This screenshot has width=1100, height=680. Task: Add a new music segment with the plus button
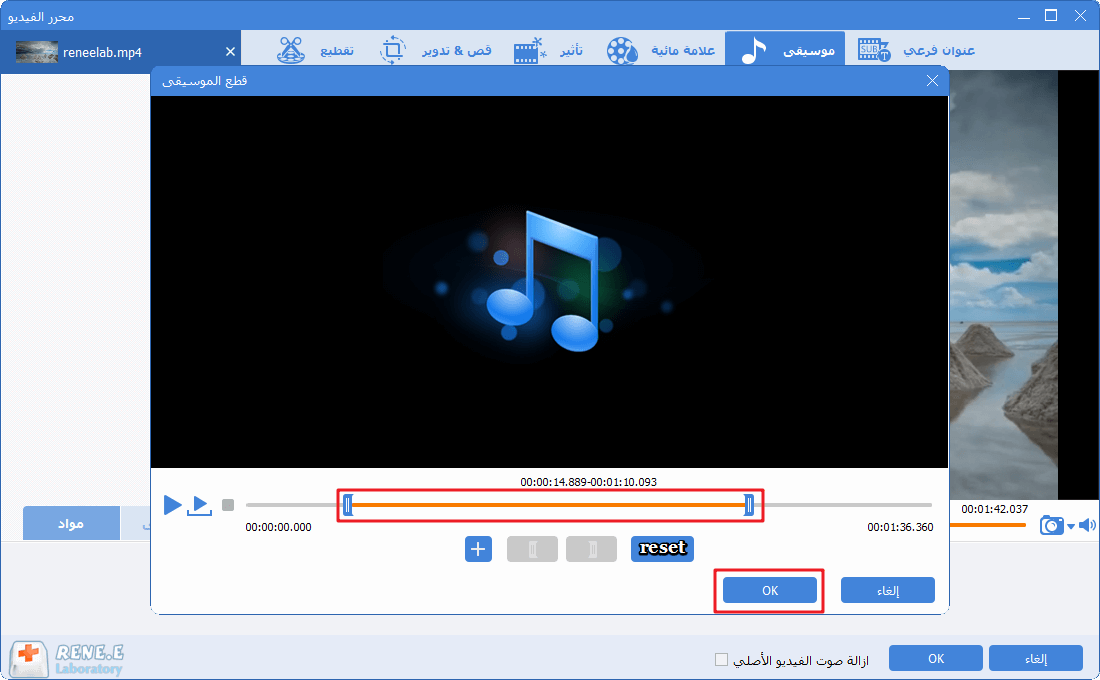(x=478, y=549)
